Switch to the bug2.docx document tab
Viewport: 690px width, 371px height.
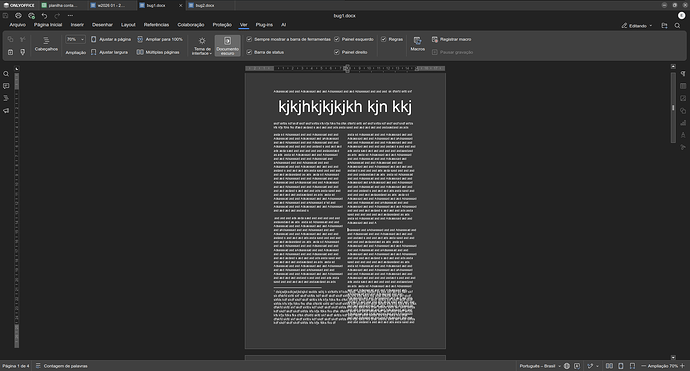point(210,5)
